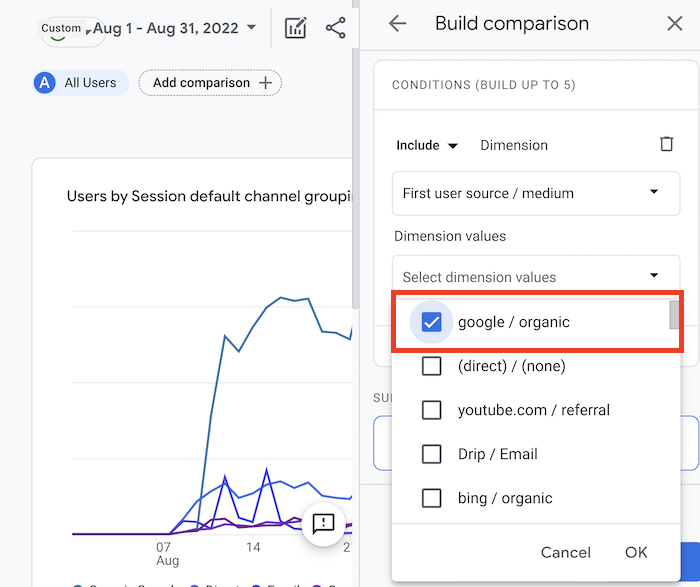Click the All Users 'A' badge

click(44, 83)
